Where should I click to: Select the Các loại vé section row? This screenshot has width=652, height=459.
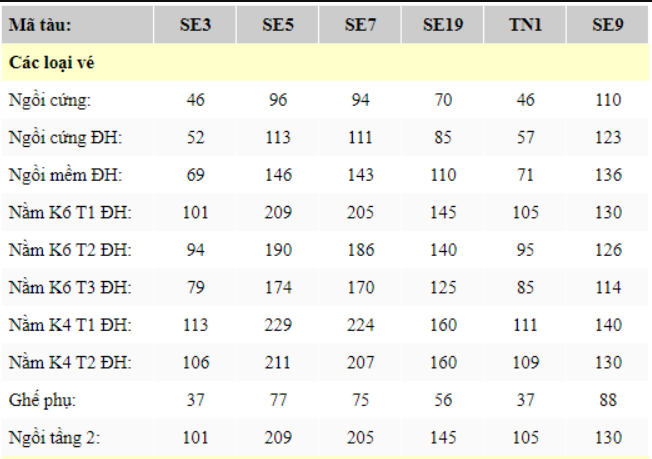click(325, 62)
